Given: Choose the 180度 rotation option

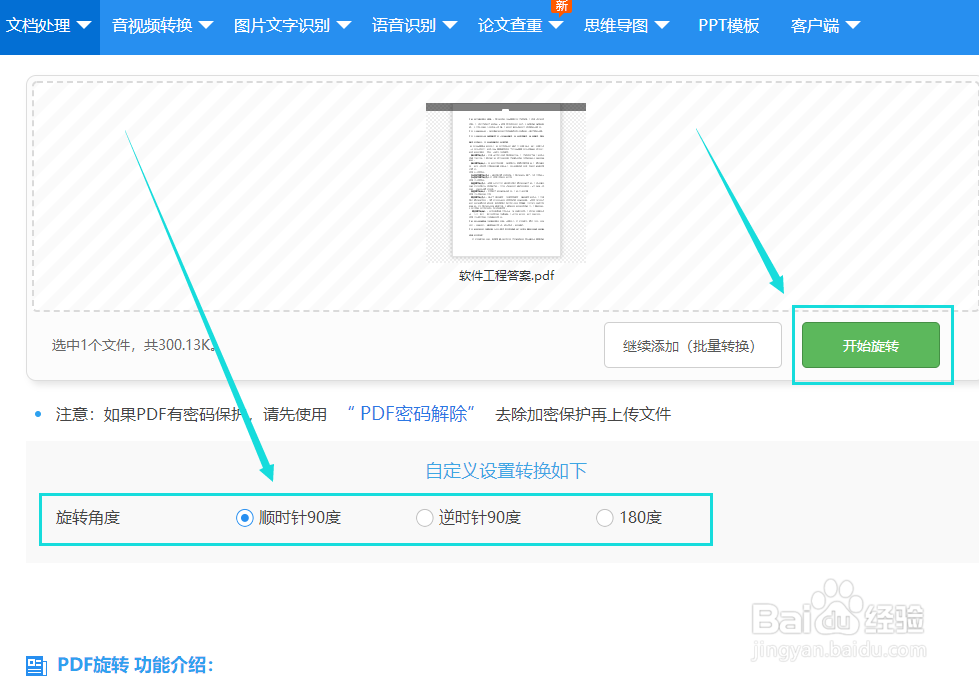Looking at the screenshot, I should (x=604, y=517).
